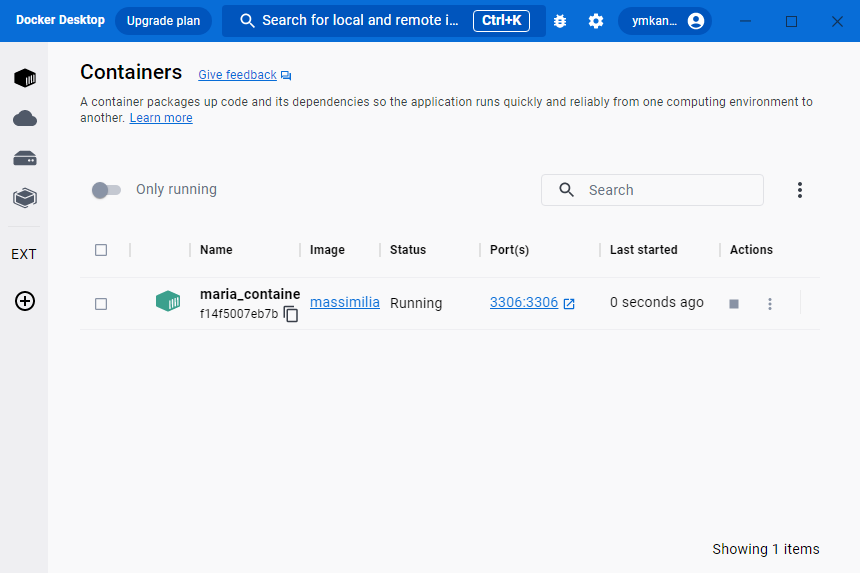Click the search for local and remote images field
This screenshot has width=860, height=573.
(x=383, y=21)
